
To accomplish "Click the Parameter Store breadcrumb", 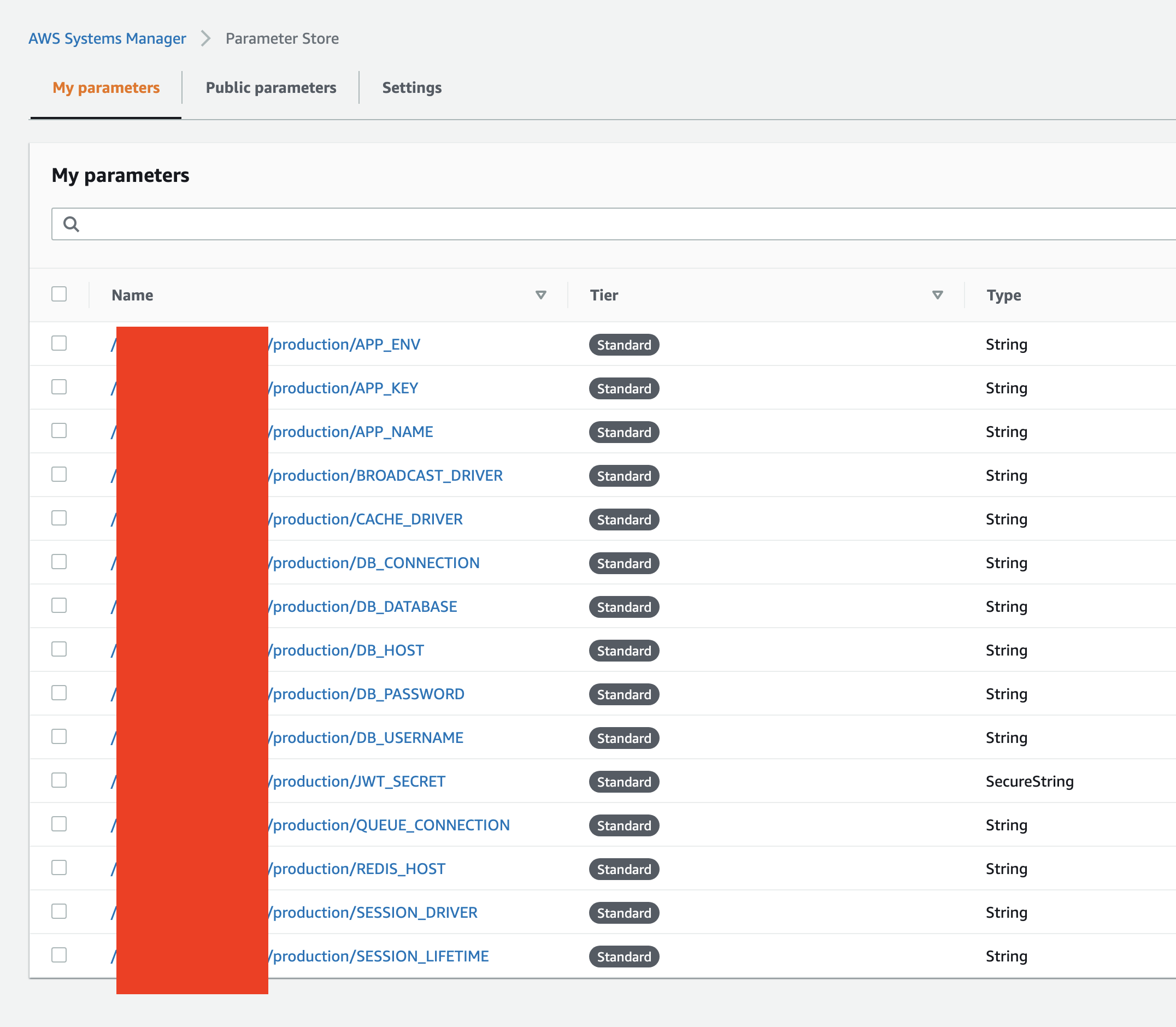I will [282, 38].
